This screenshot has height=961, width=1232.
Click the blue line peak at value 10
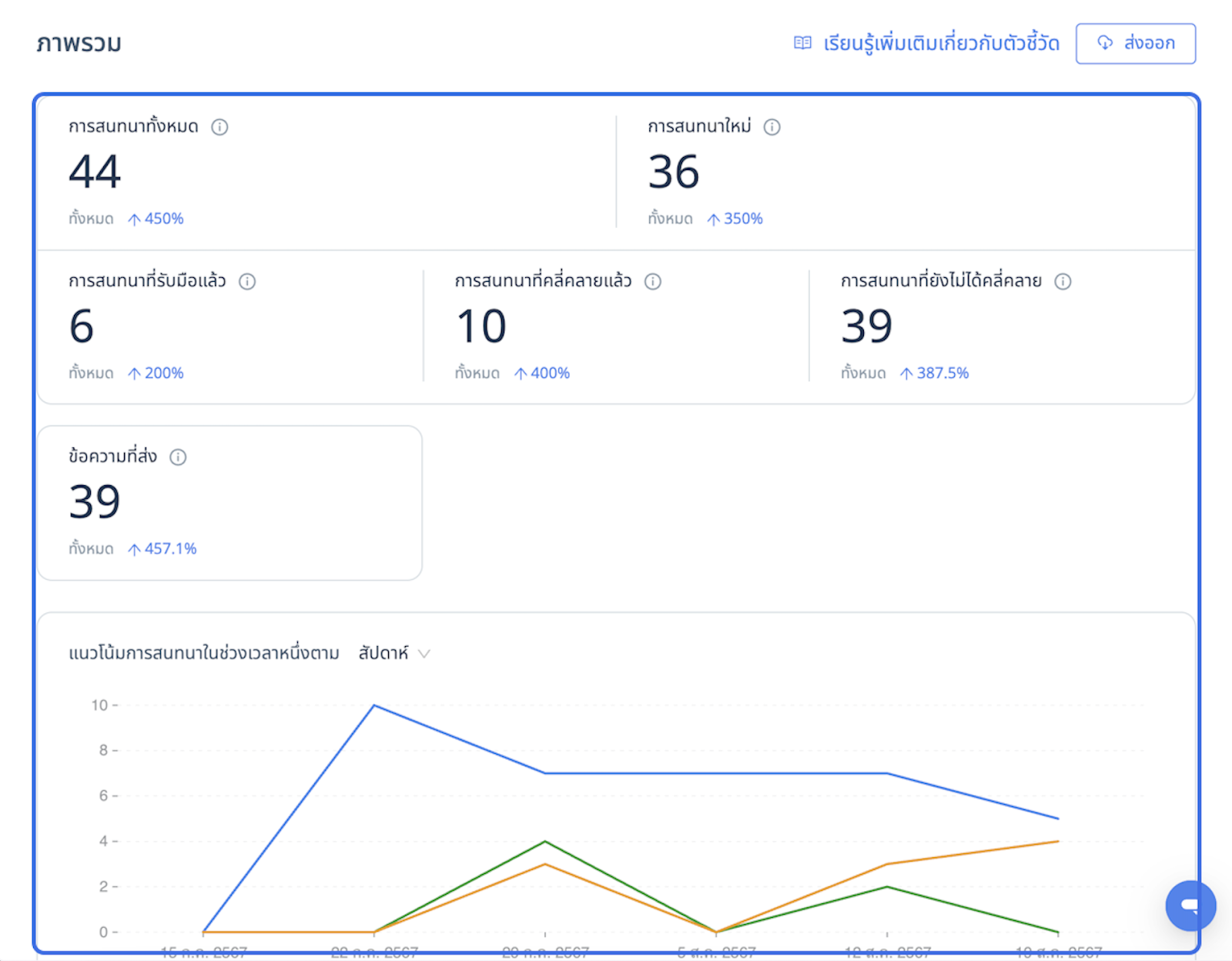(374, 705)
